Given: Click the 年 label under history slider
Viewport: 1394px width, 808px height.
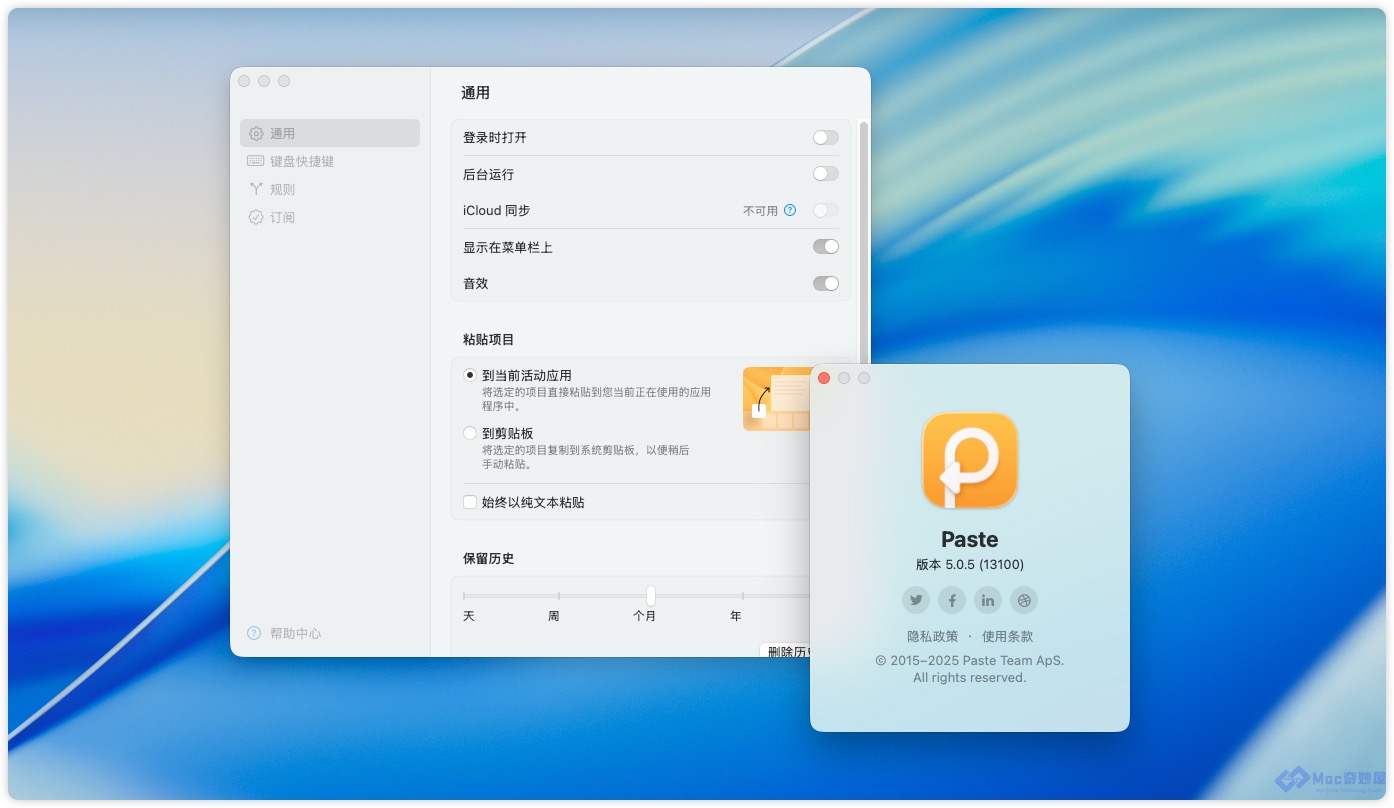Looking at the screenshot, I should (736, 616).
